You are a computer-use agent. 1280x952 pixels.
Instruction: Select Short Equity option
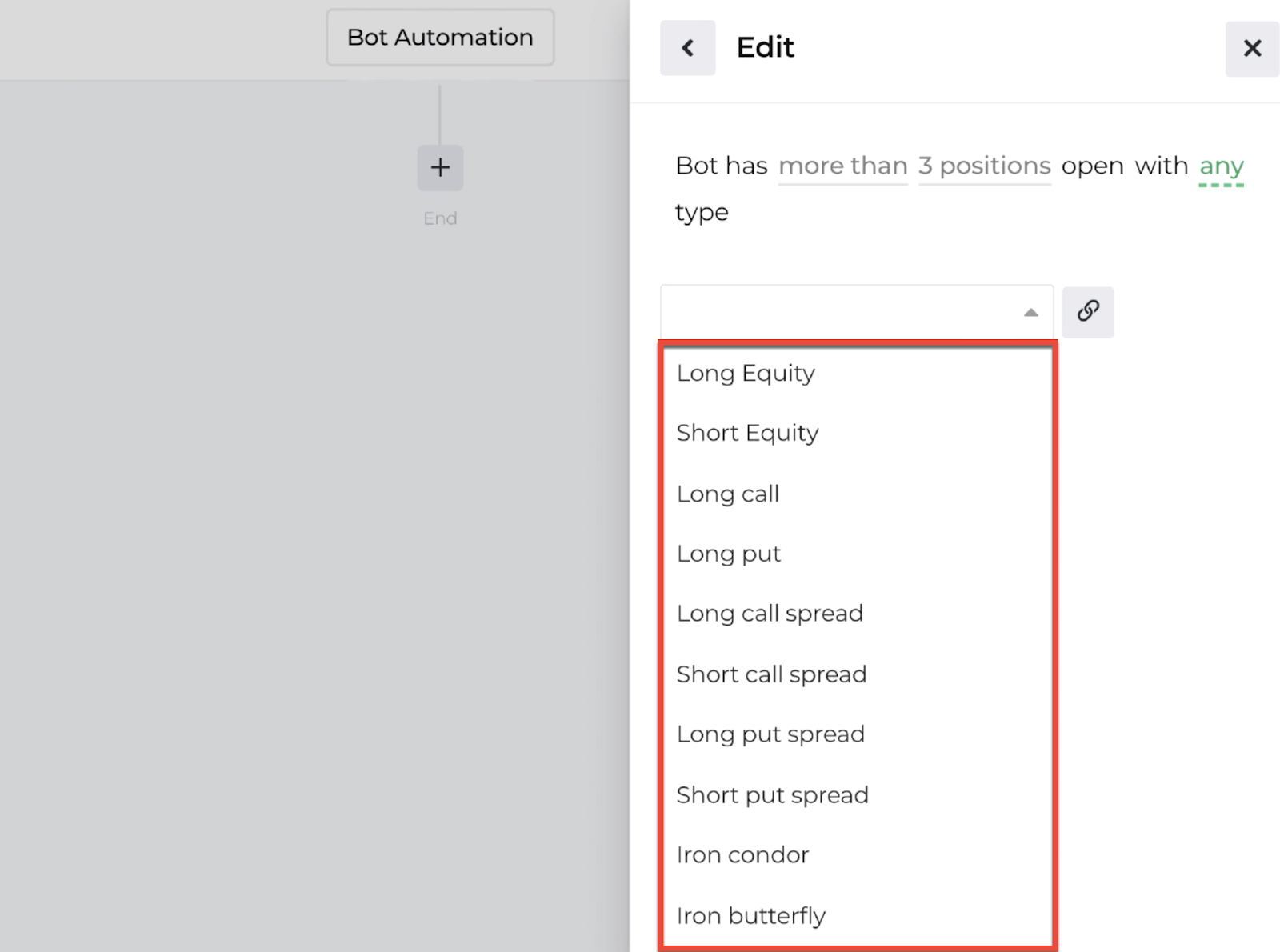856,433
